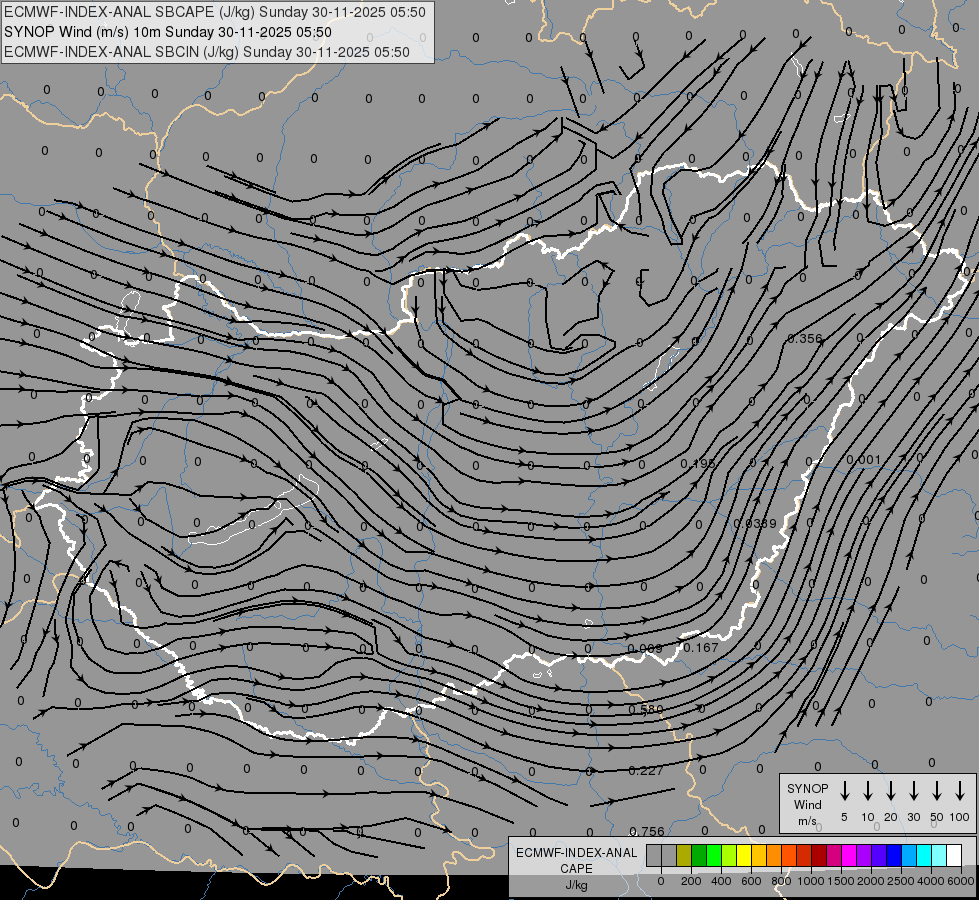Click the SBCAPE title line in the header
The image size is (979, 900).
(x=215, y=12)
